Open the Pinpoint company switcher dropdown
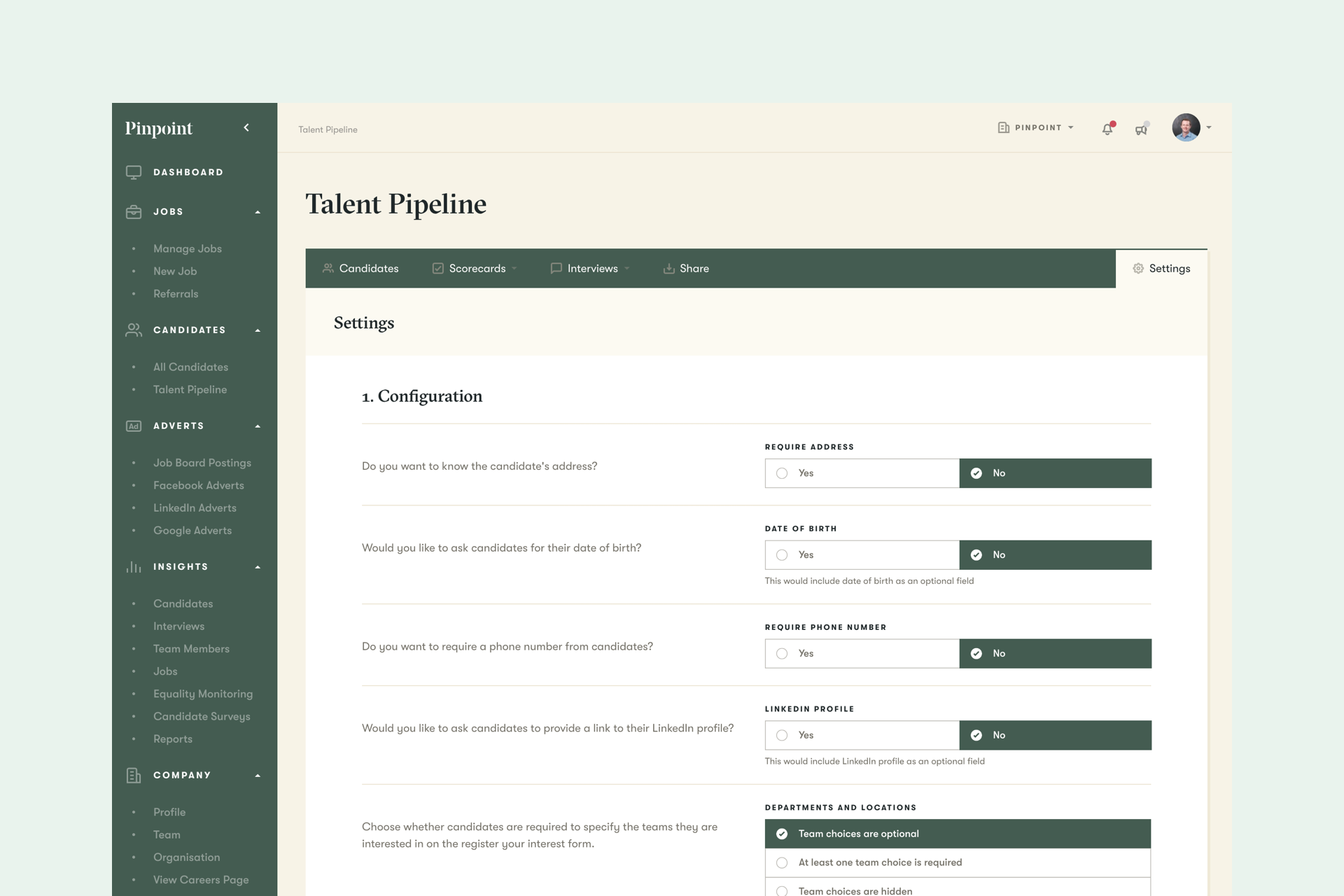1344x896 pixels. [x=1036, y=127]
